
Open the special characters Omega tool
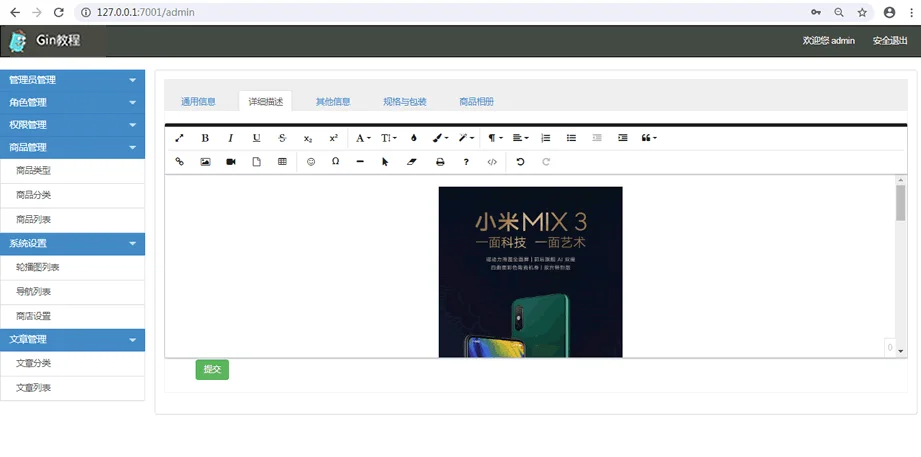tap(335, 162)
